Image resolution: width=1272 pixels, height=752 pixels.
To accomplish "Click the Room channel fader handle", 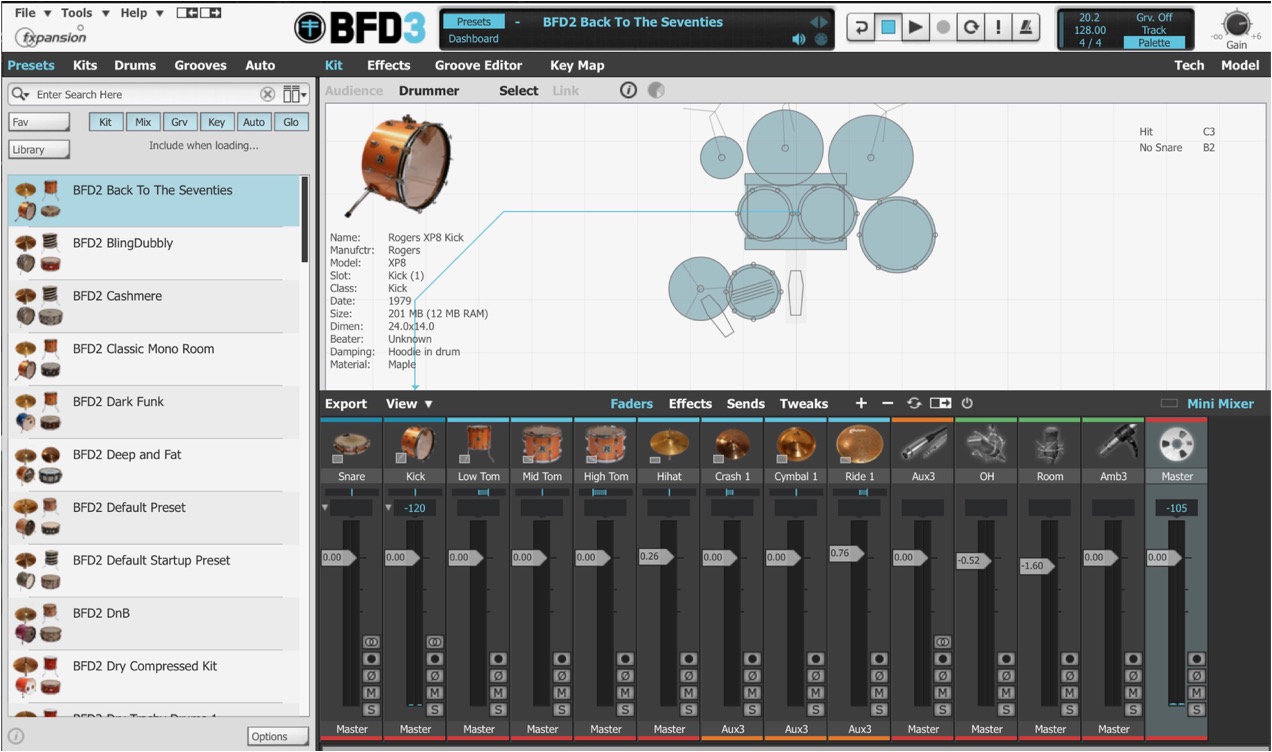I will 1037,566.
